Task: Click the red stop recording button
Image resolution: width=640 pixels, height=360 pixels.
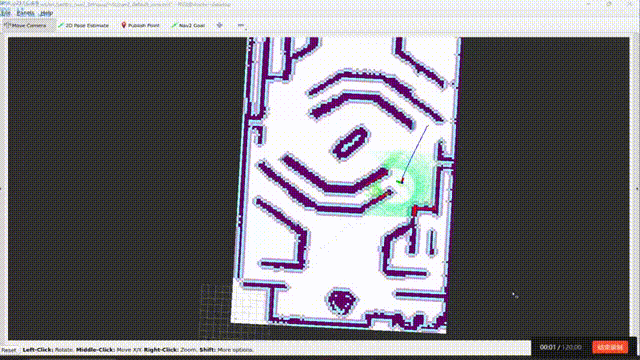Action: click(610, 347)
